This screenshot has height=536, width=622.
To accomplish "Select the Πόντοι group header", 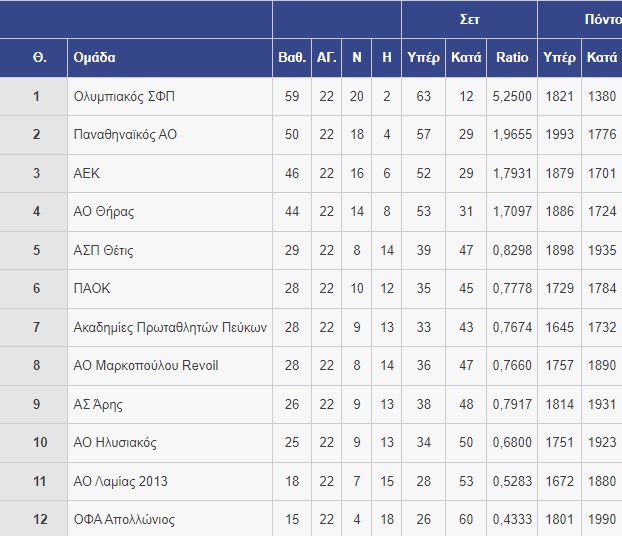I will [603, 19].
